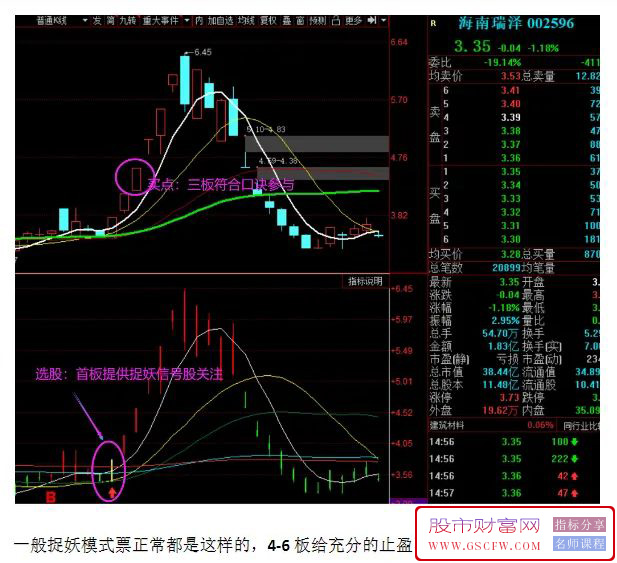The width and height of the screenshot is (617, 563).
Task: Click the arrow-to-bar collapse icon
Action: [x=372, y=20]
